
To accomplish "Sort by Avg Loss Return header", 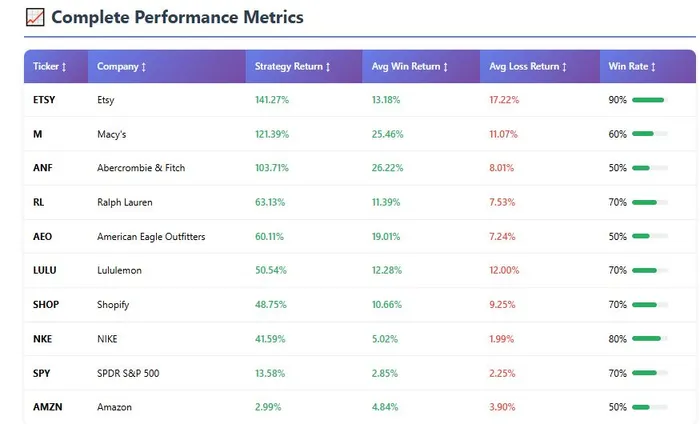I will pos(529,67).
